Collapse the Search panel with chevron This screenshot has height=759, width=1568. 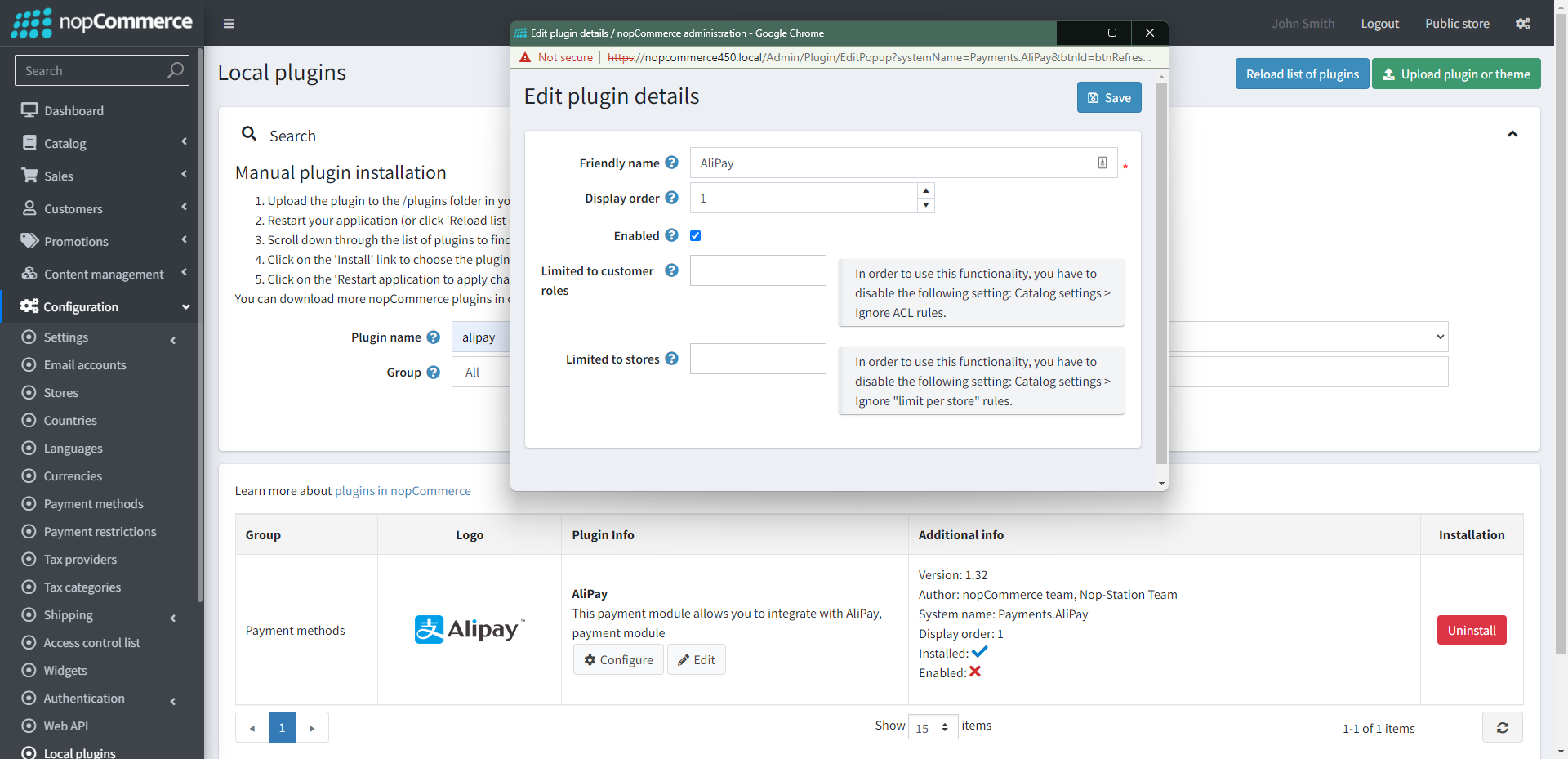click(1512, 134)
